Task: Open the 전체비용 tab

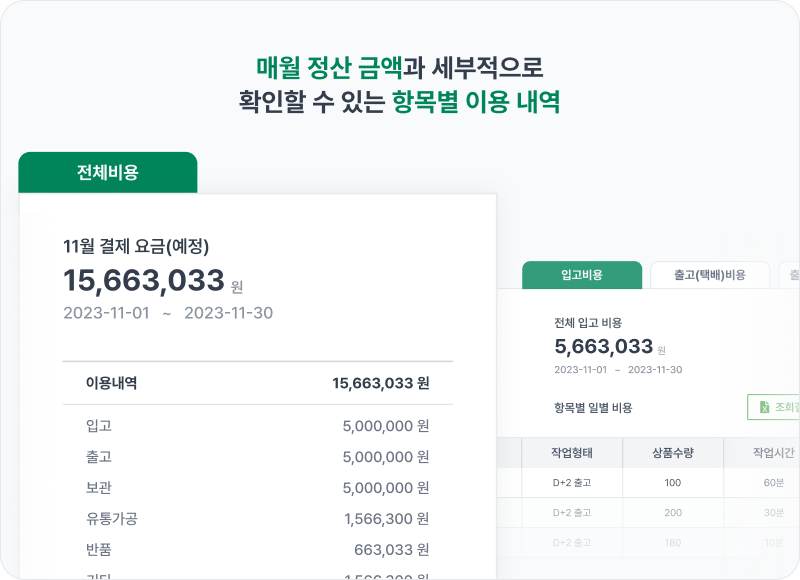Action: coord(108,172)
